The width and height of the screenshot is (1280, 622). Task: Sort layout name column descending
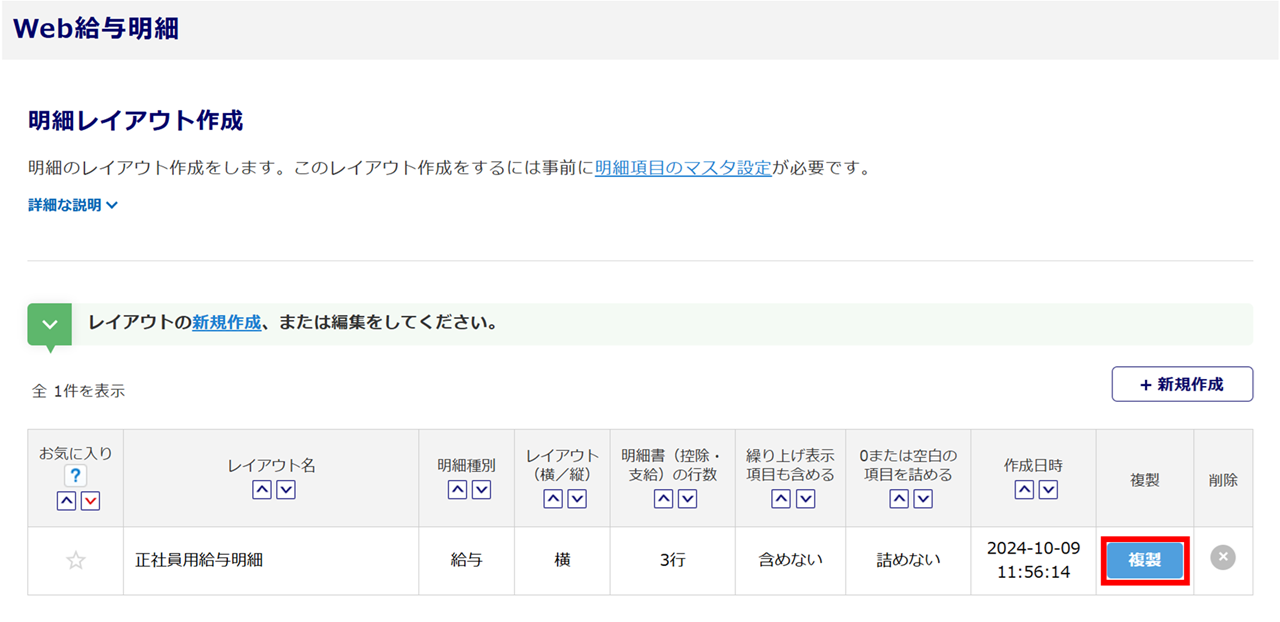(x=285, y=489)
